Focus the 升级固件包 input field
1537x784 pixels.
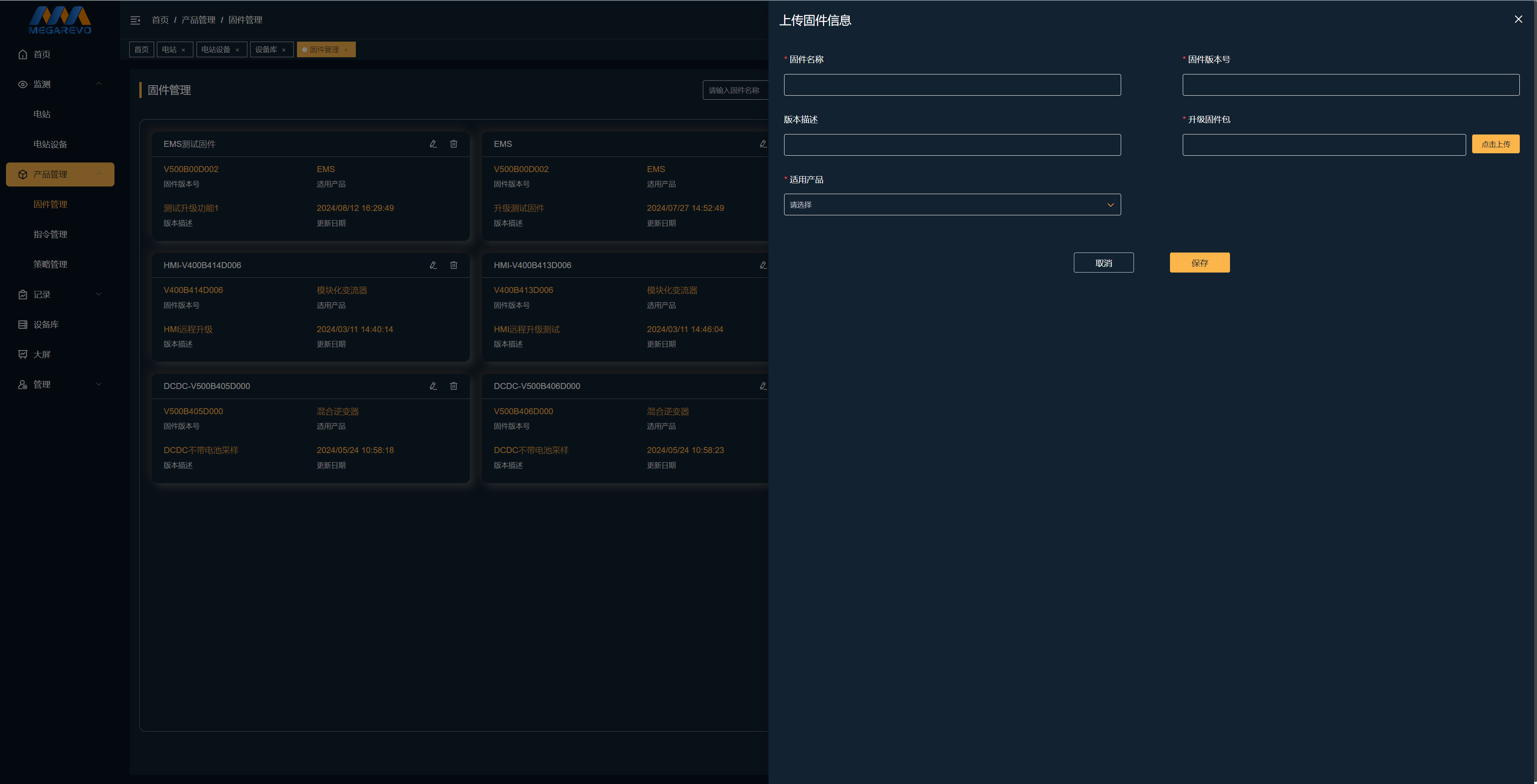1324,145
